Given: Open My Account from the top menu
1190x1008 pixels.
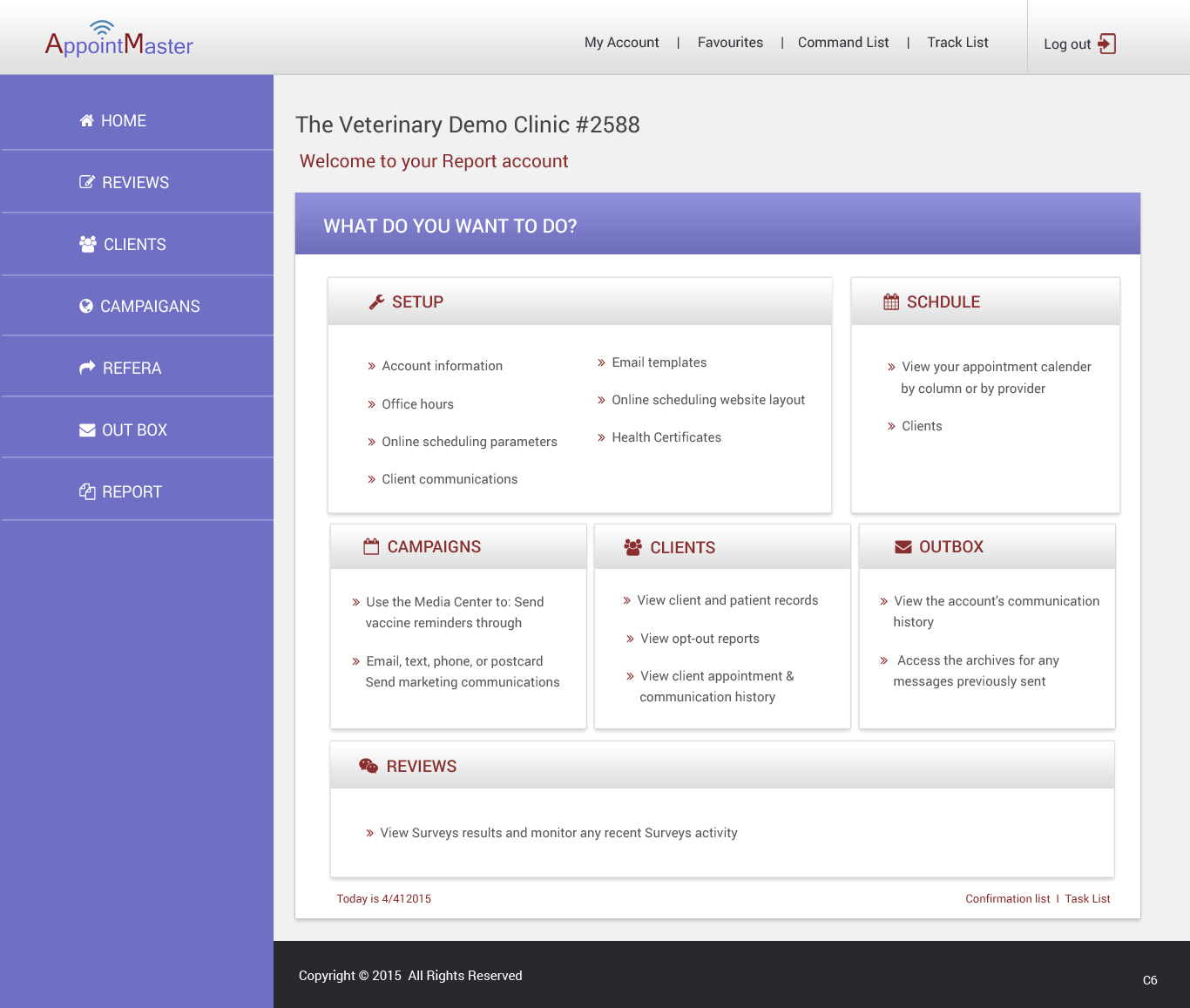Looking at the screenshot, I should [x=622, y=42].
